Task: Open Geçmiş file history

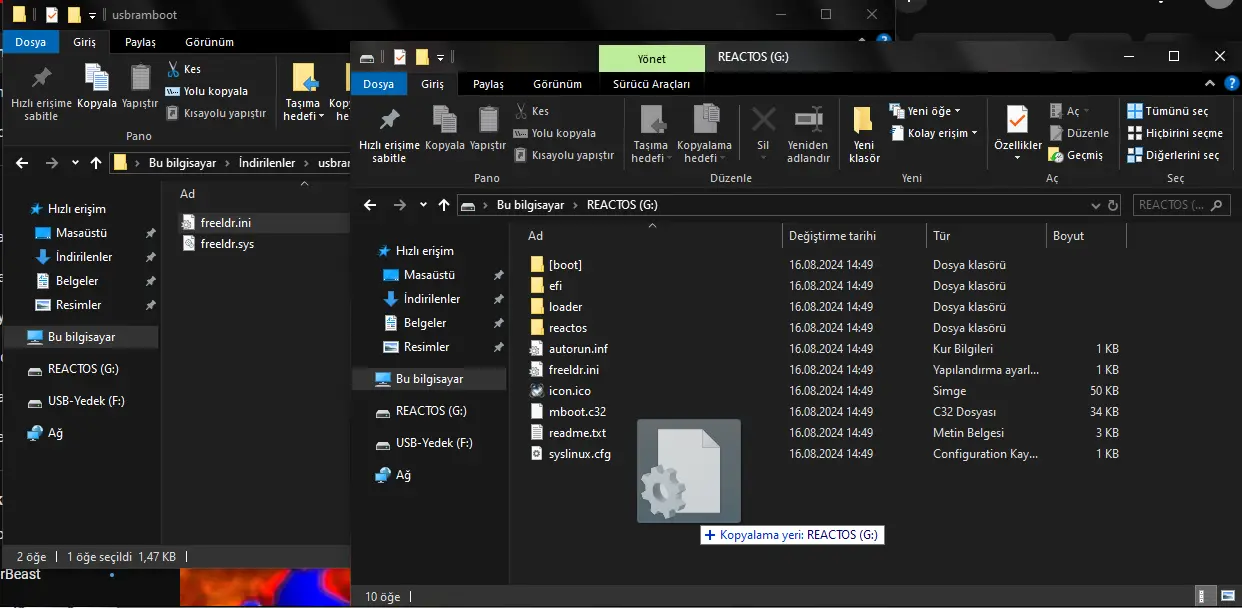Action: [x=1075, y=155]
